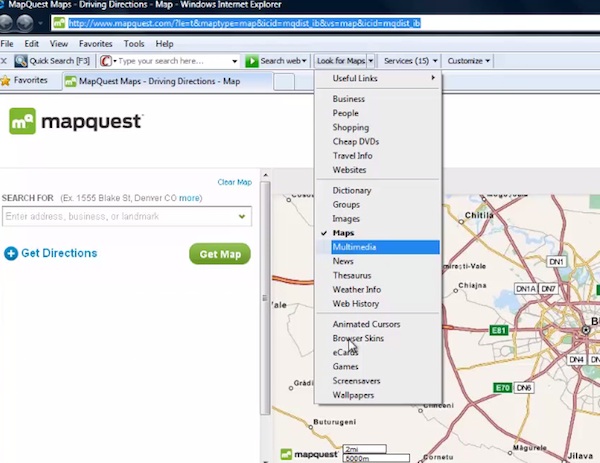This screenshot has width=600, height=463.
Task: Click the address search input field
Action: coord(127,217)
